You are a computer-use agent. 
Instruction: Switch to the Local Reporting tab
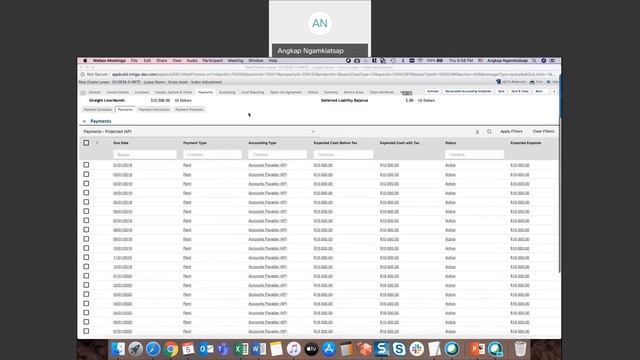click(253, 92)
